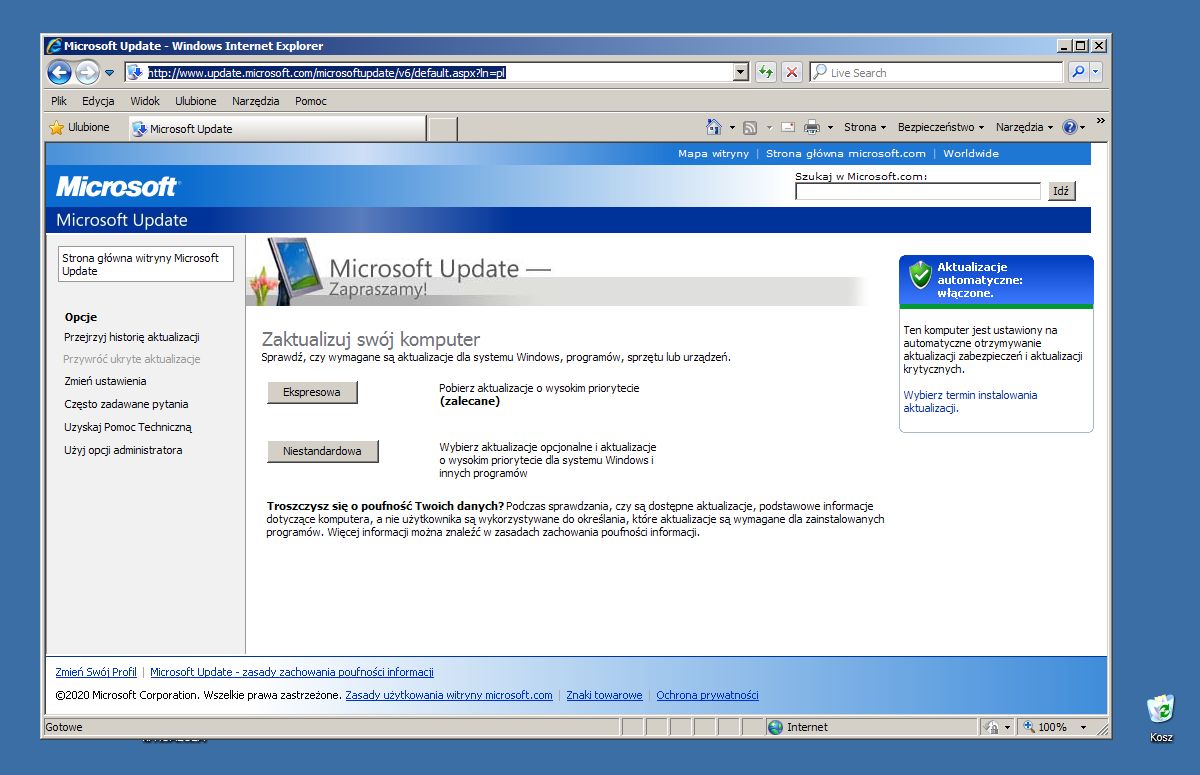The width and height of the screenshot is (1200, 775).
Task: Click the RSS feeds icon
Action: (750, 128)
